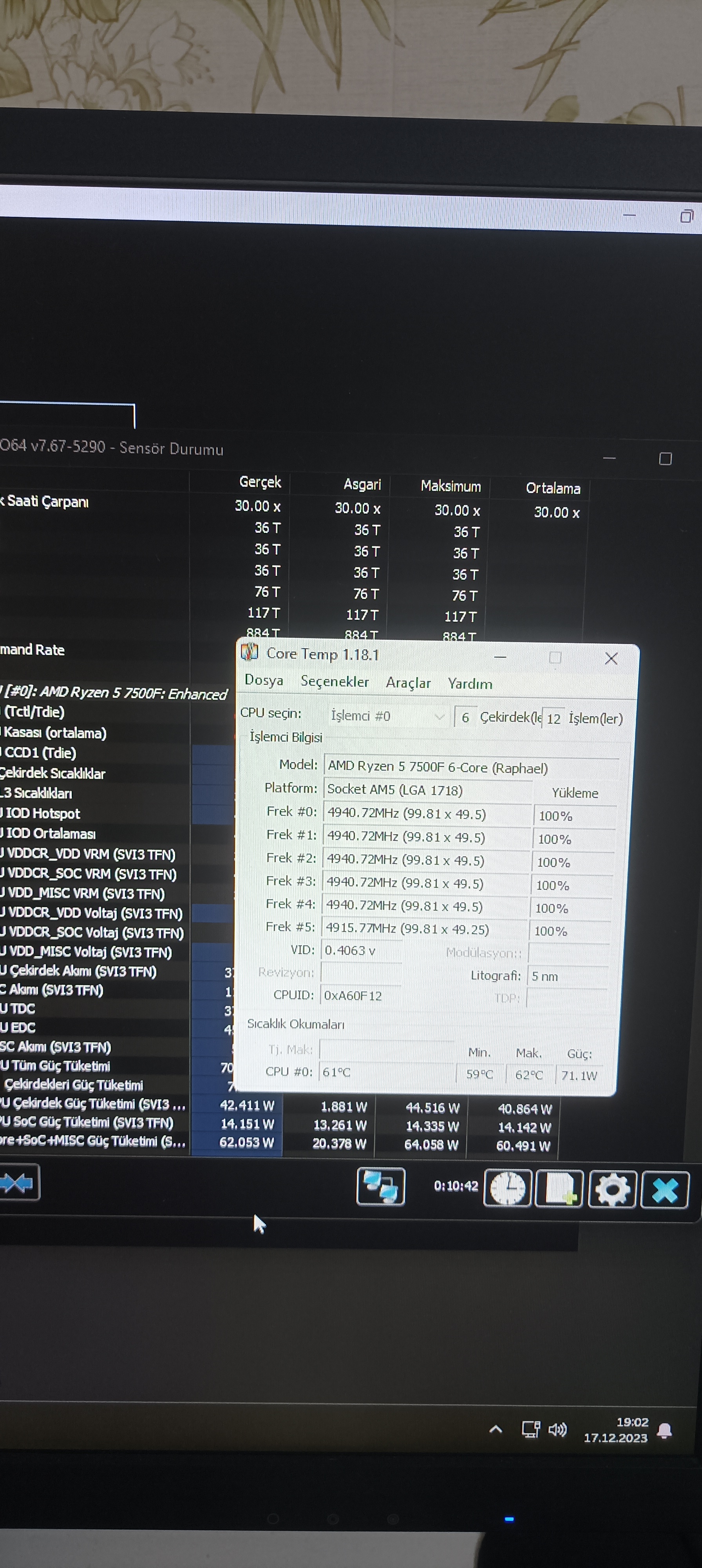Close sensor window with the blue X icon

(x=665, y=1190)
